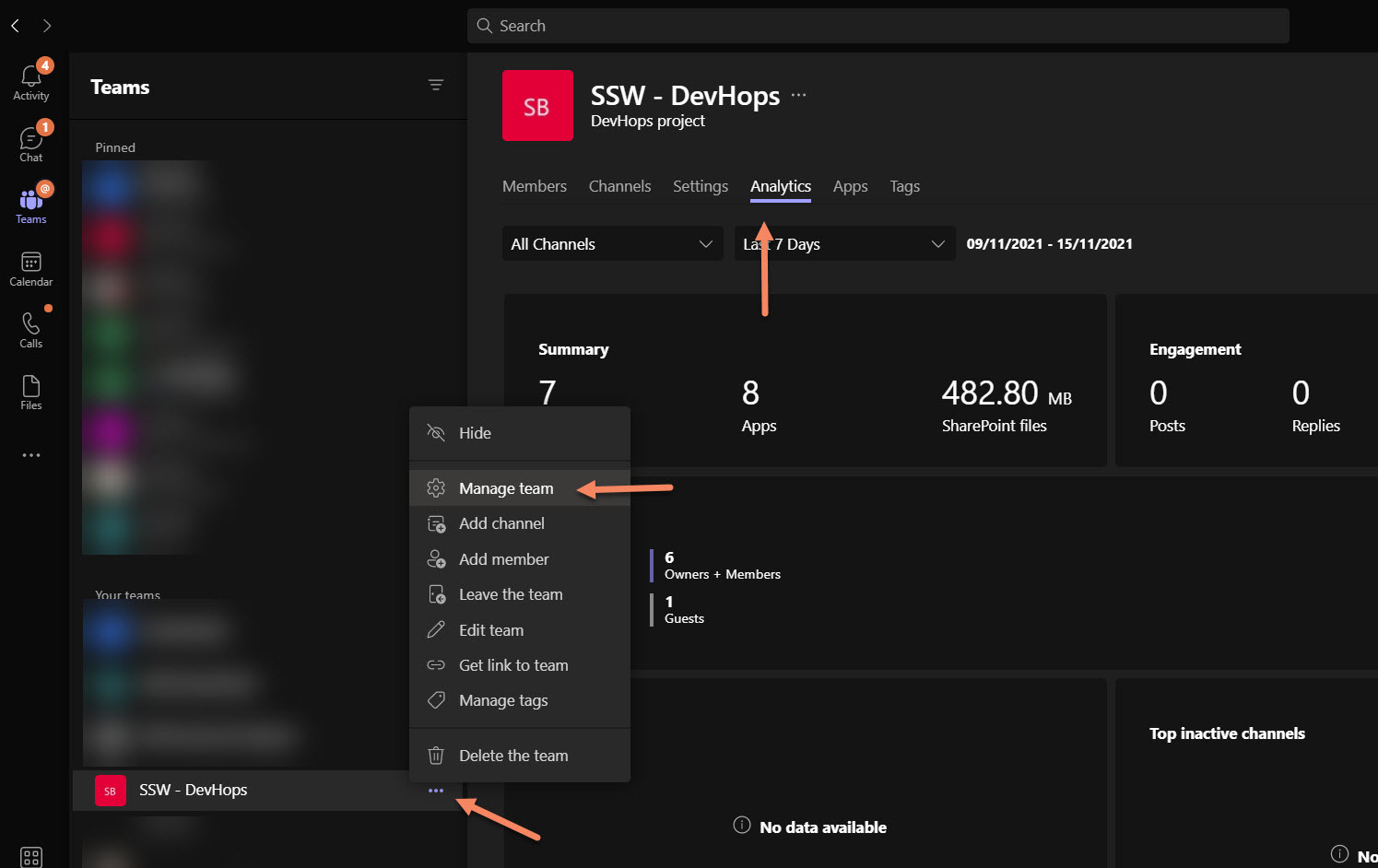Open Calls in the sidebar

30,329
